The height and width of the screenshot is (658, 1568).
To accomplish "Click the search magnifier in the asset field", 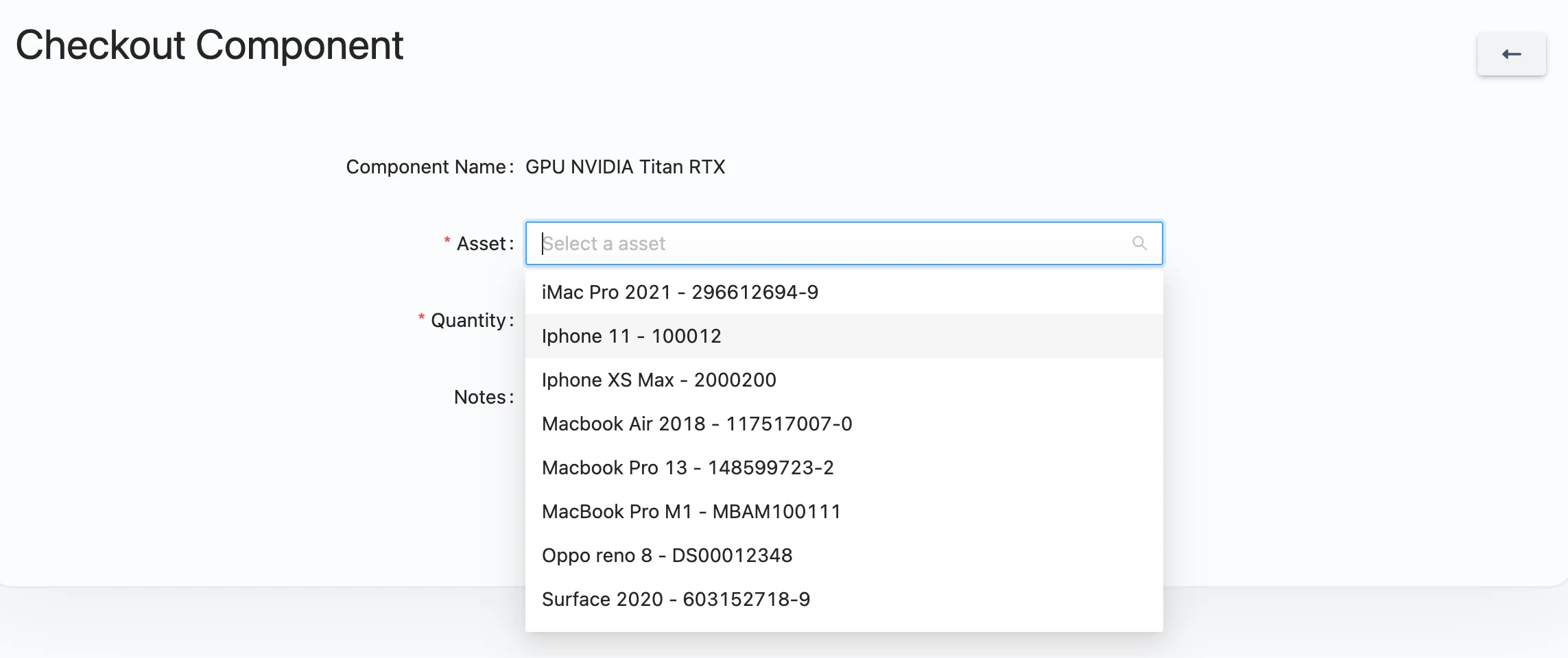I will point(1139,243).
